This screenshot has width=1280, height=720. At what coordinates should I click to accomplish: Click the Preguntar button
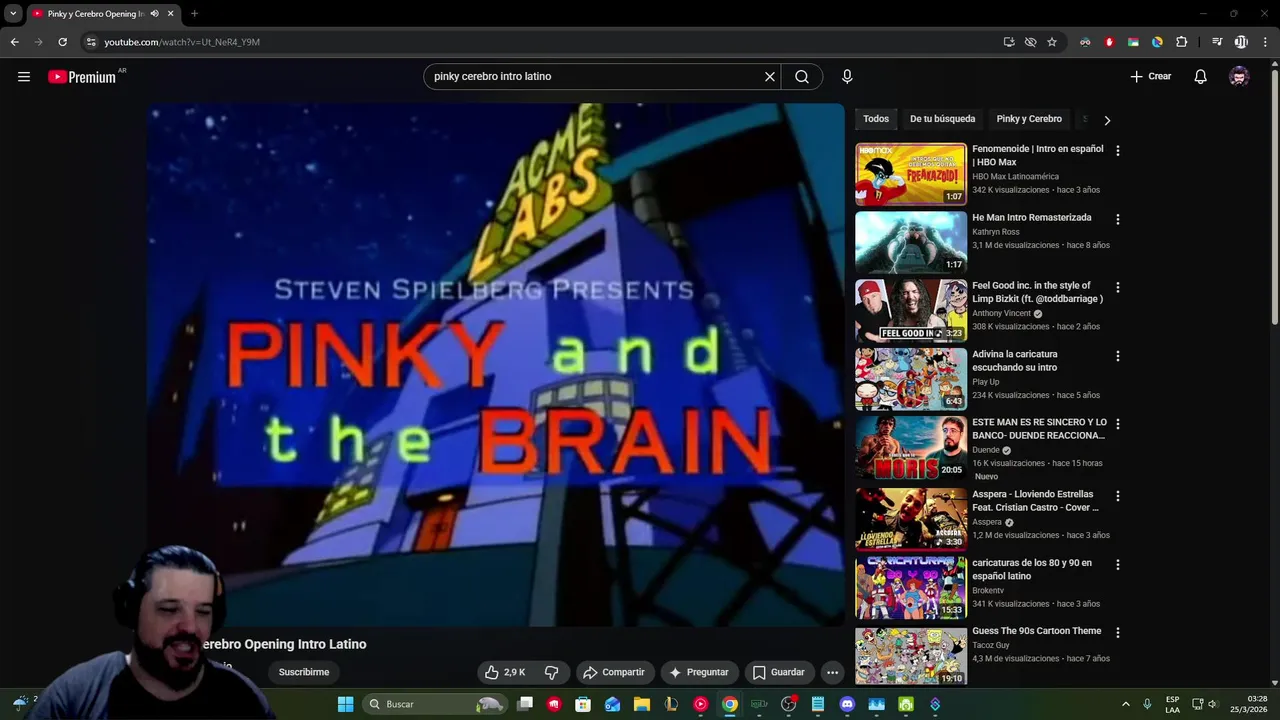pyautogui.click(x=699, y=672)
